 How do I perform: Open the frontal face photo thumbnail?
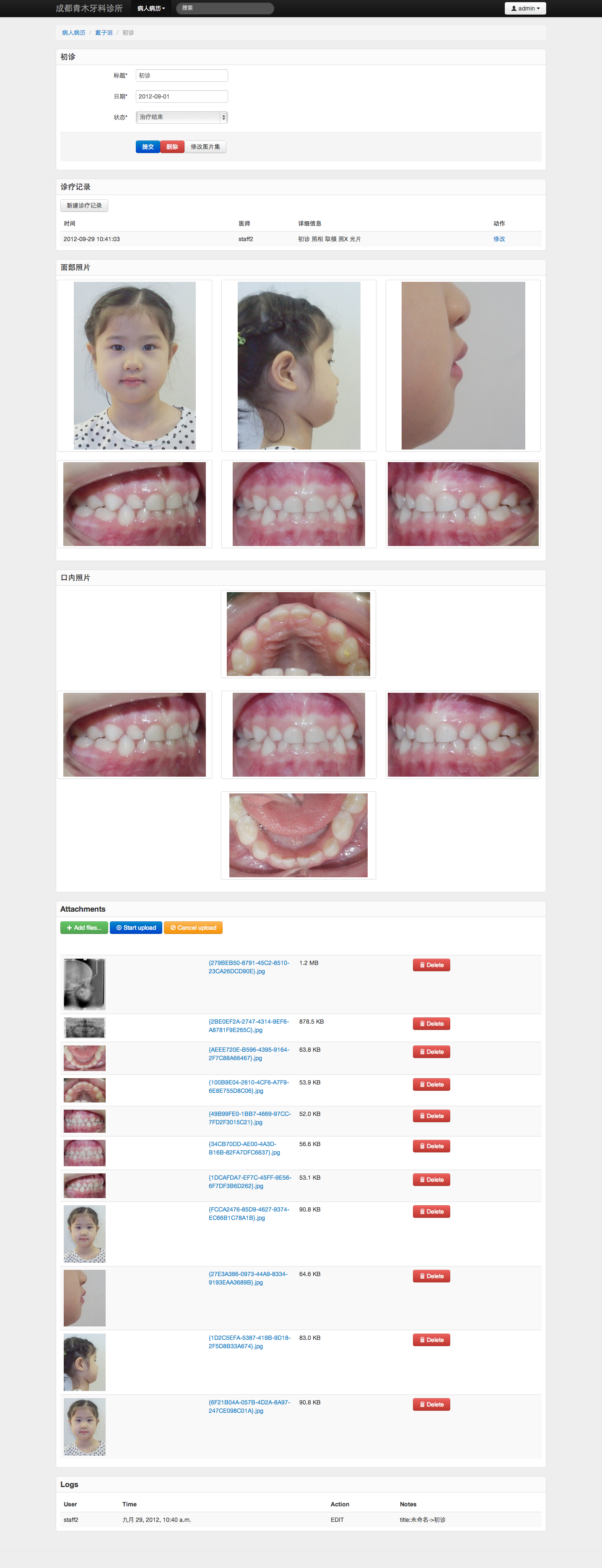tap(135, 366)
